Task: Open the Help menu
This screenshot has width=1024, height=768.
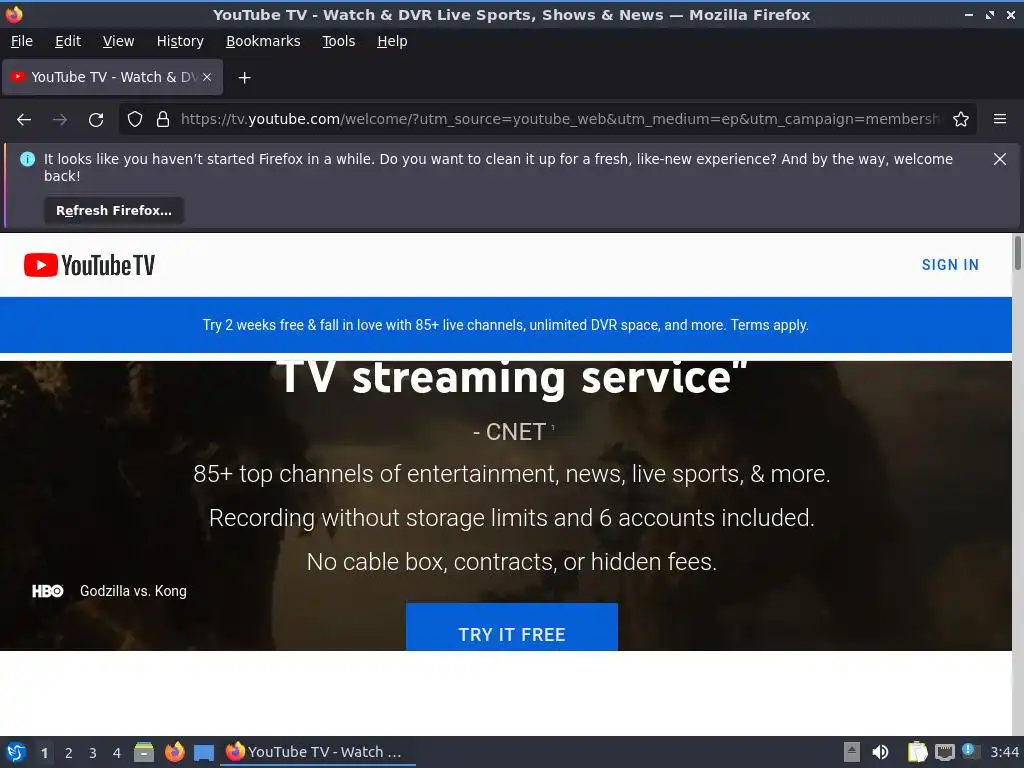Action: 392,41
